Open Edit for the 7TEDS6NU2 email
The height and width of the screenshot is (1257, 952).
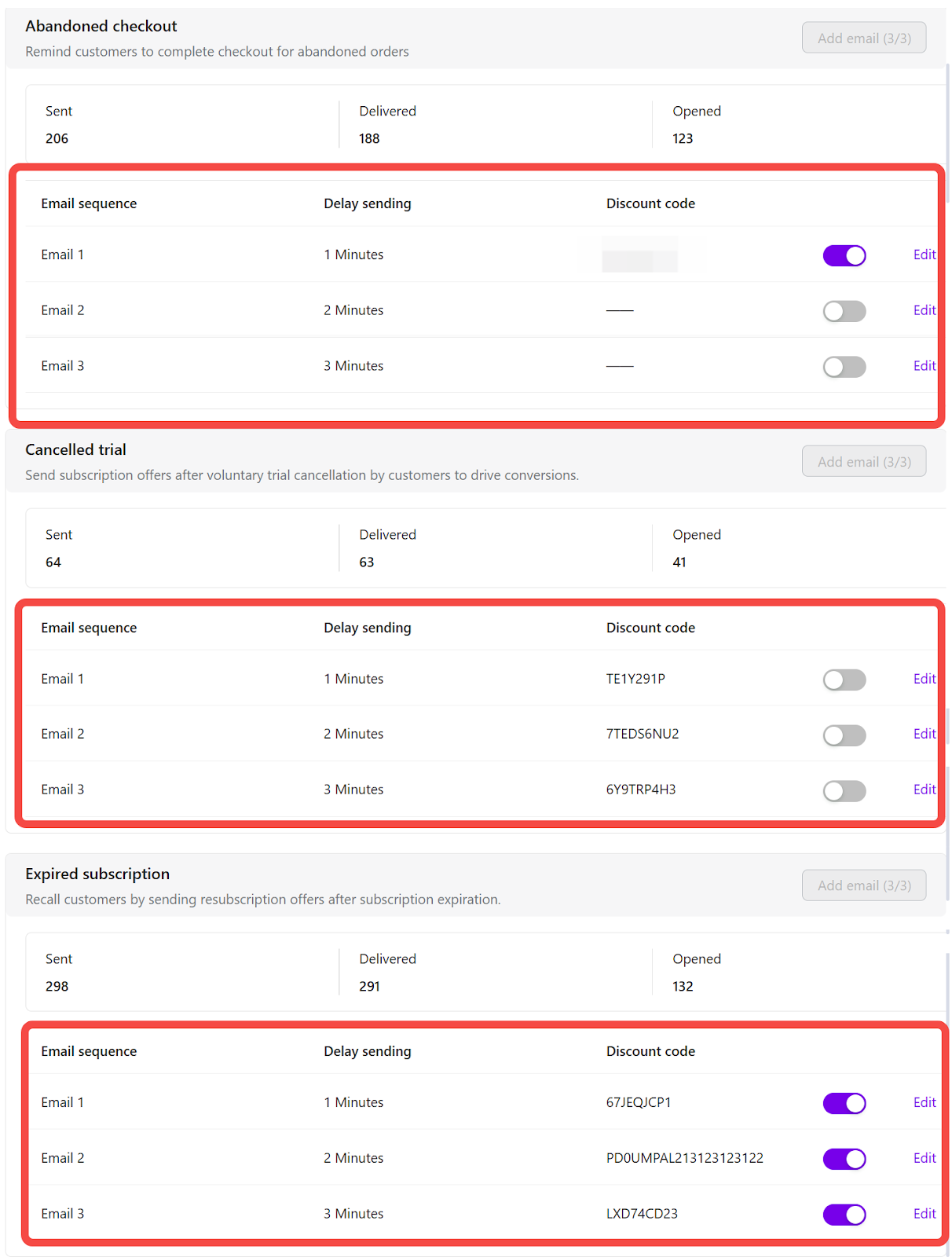925,734
